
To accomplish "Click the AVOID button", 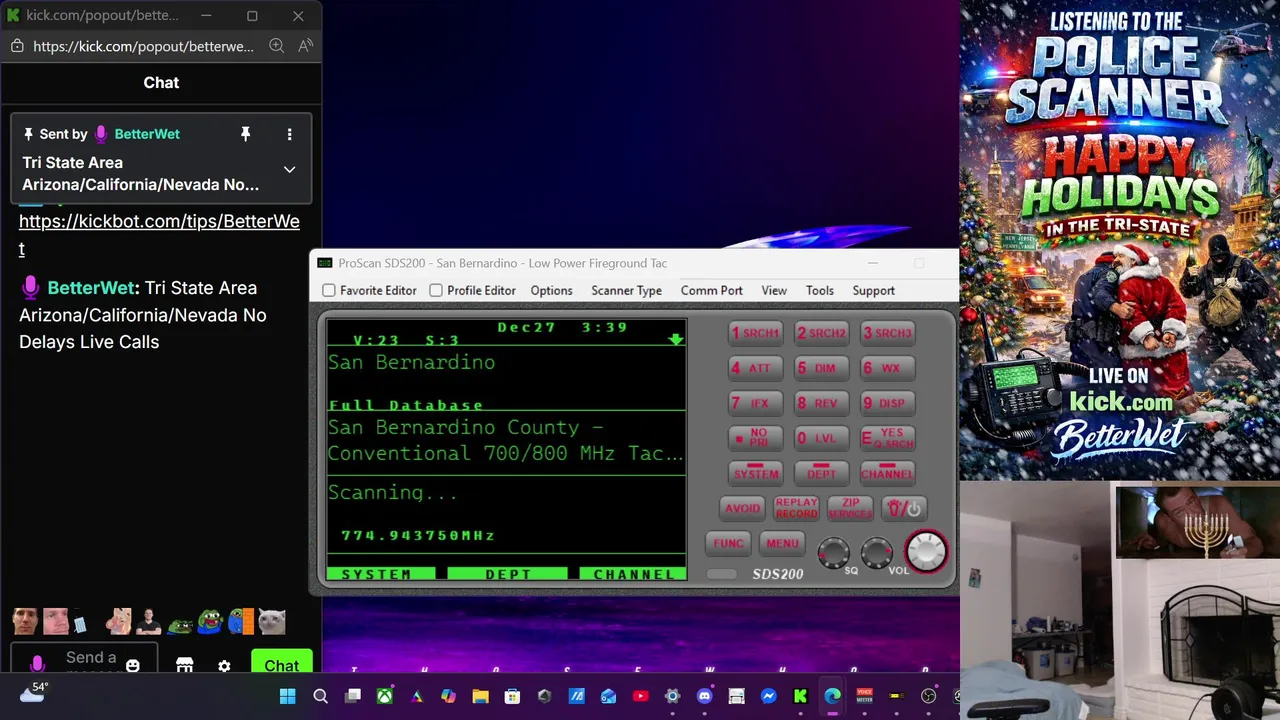I will tap(742, 508).
